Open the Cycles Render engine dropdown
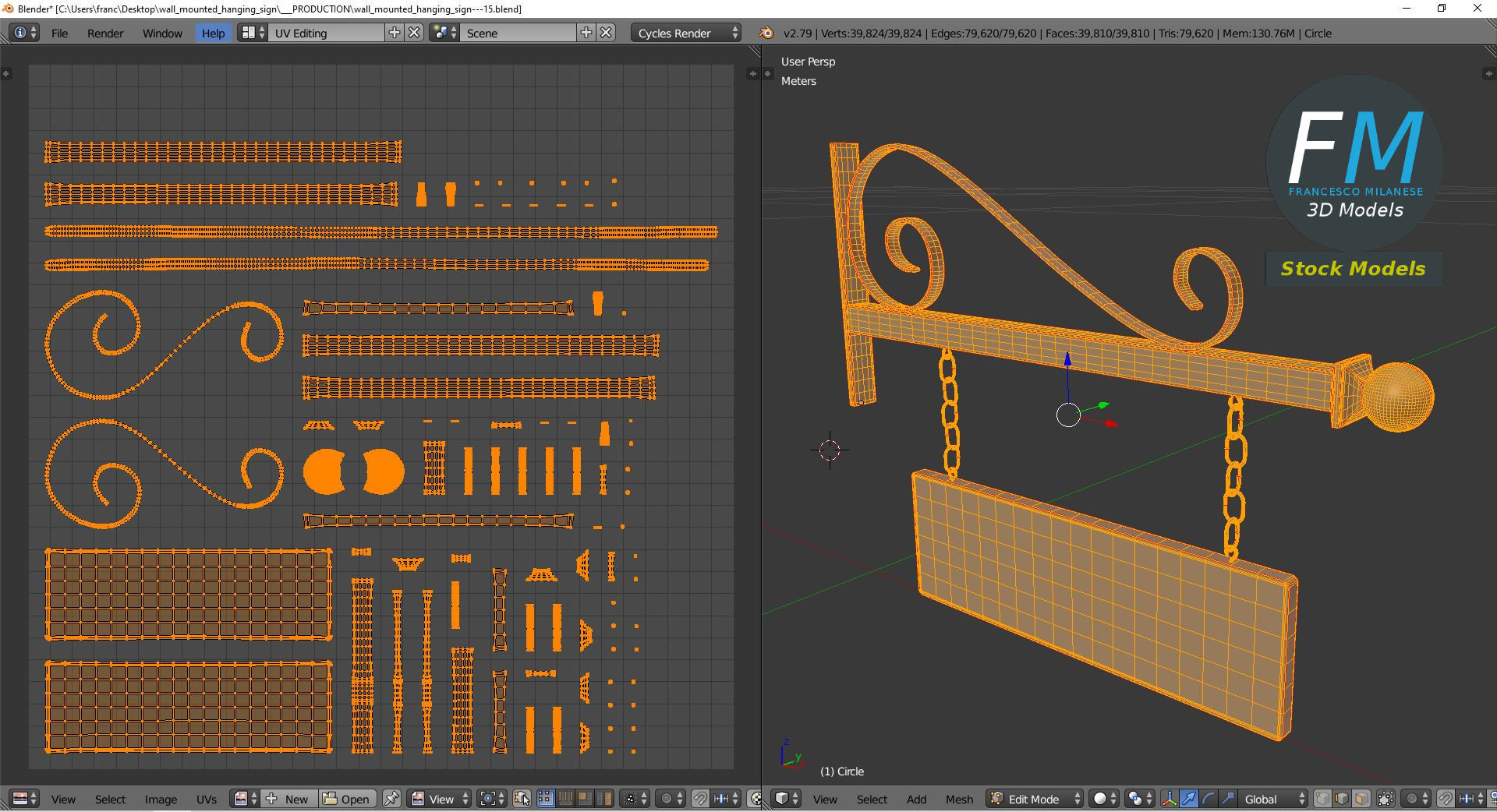Screen dimensions: 1497x812 685,33
